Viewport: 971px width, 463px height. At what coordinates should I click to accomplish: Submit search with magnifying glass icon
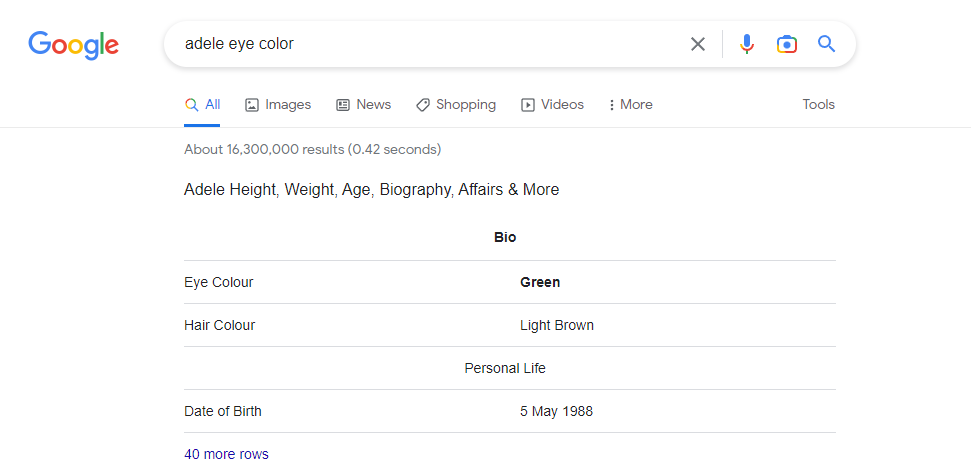(x=827, y=43)
